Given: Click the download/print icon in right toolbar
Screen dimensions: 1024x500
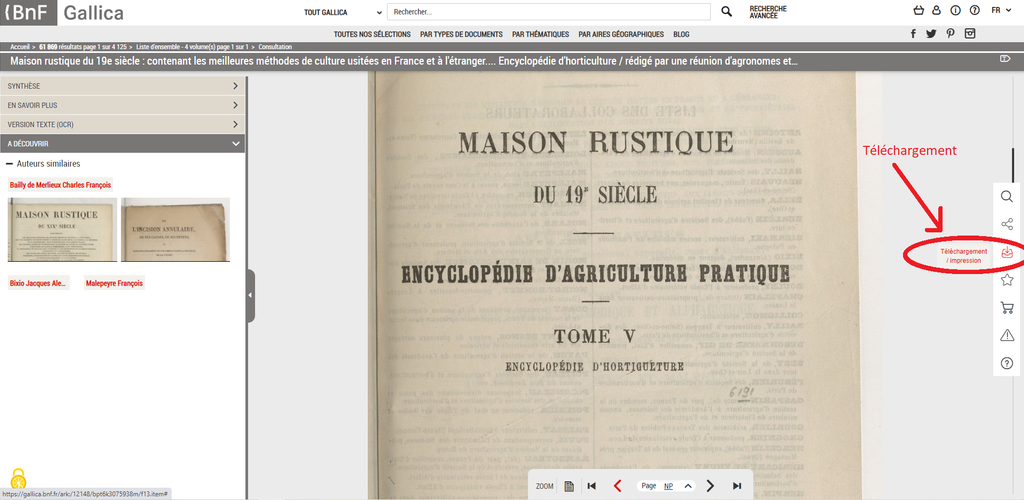Looking at the screenshot, I should pyautogui.click(x=1007, y=253).
